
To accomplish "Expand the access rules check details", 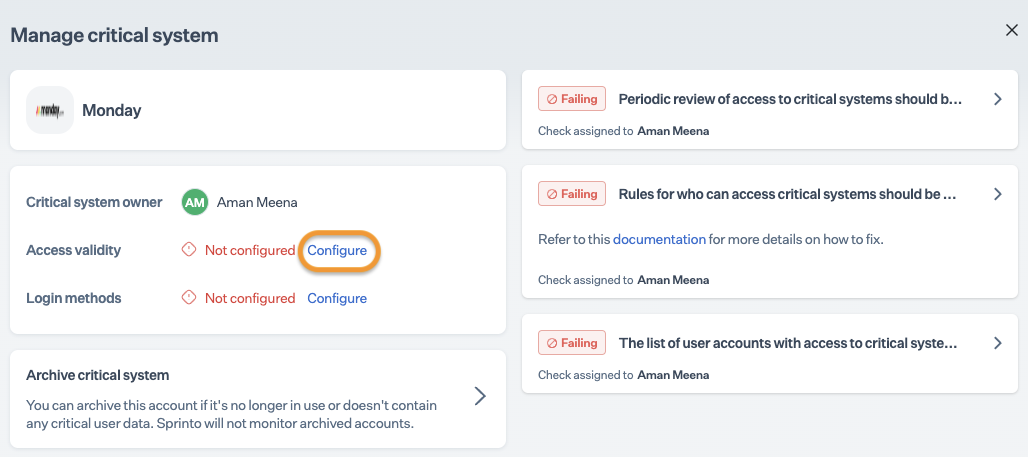I will (x=997, y=195).
